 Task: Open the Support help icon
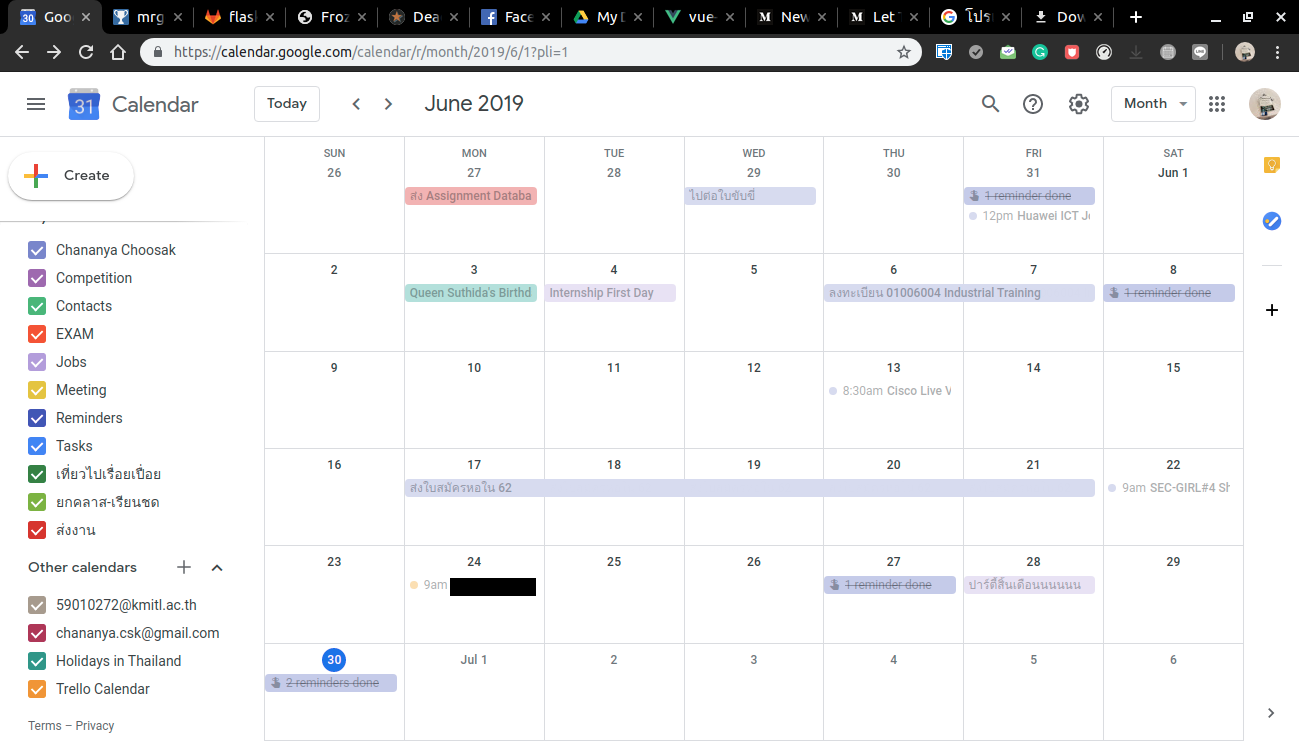(x=1033, y=104)
